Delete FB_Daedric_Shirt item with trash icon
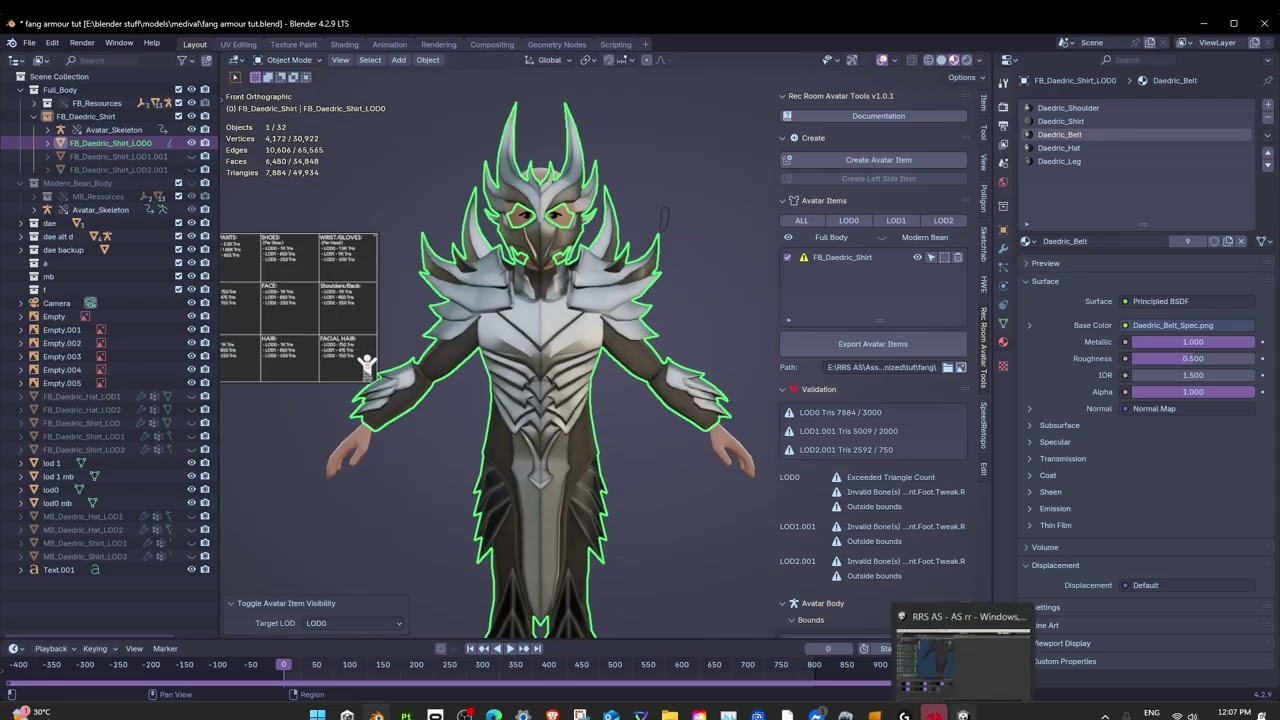Viewport: 1280px width, 720px height. 957,257
